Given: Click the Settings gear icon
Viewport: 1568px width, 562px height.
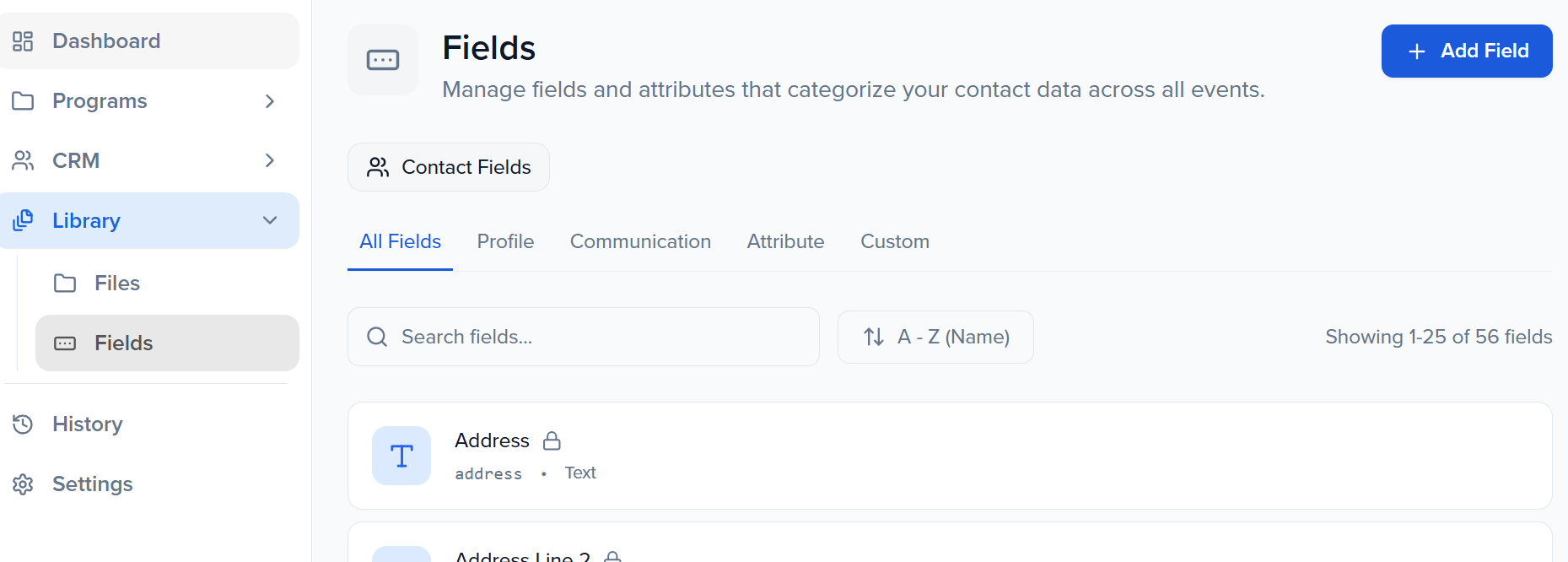Looking at the screenshot, I should click(23, 484).
